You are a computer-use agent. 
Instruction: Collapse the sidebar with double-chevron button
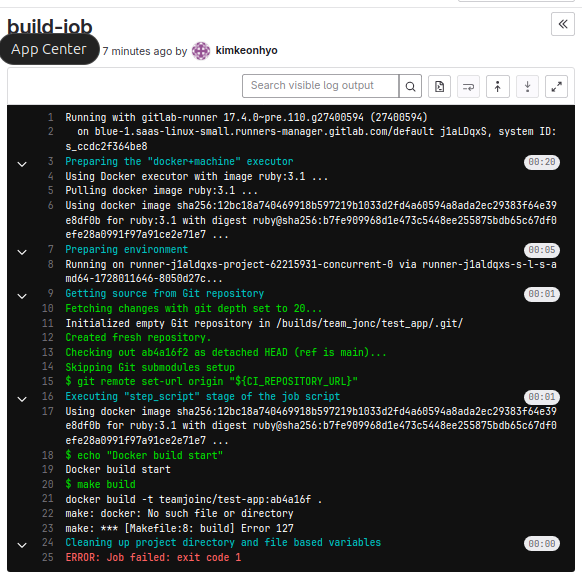(x=563, y=24)
